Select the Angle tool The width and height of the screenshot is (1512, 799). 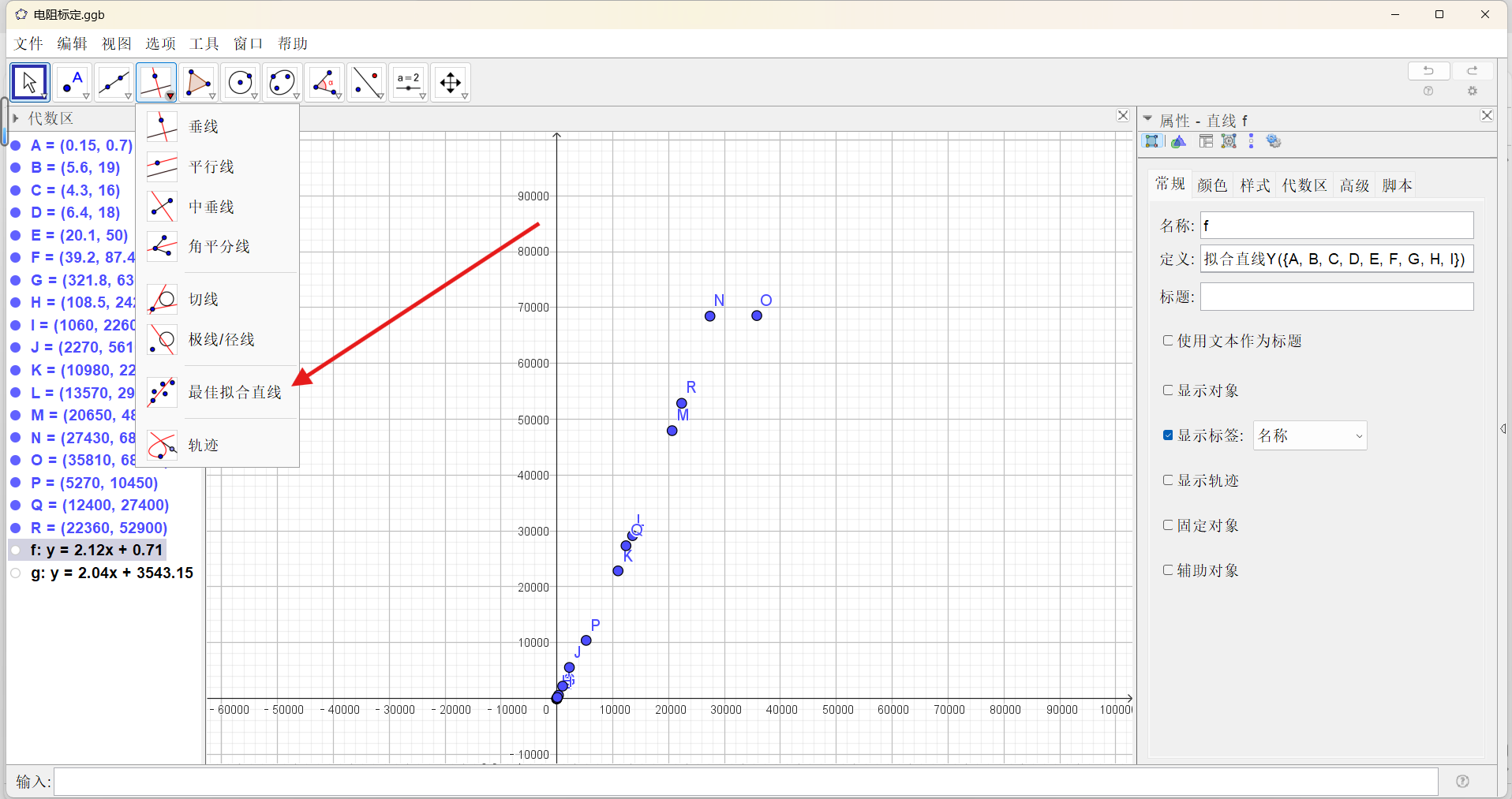pos(324,82)
